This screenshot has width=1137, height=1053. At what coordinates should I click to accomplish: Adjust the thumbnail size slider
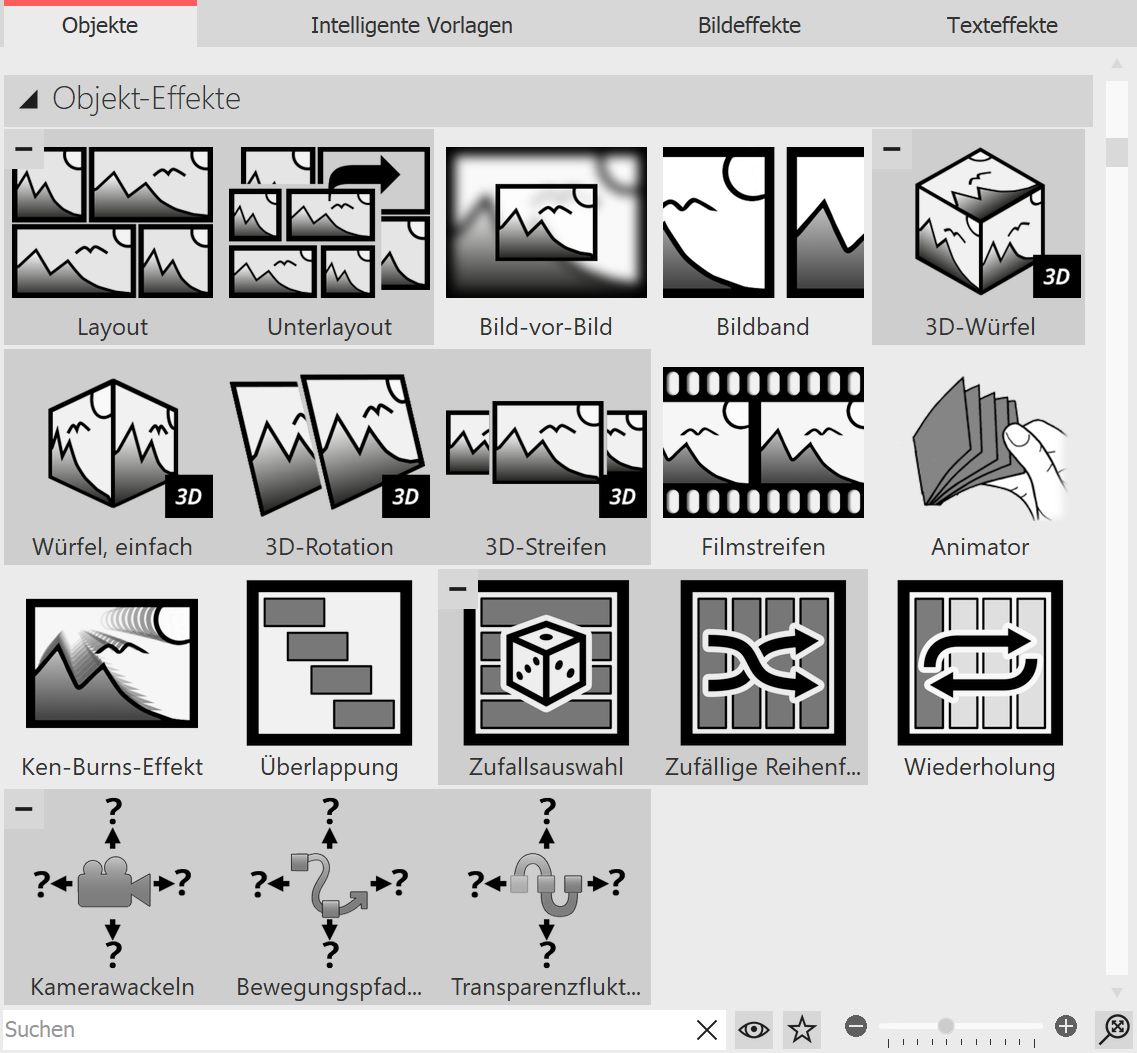point(946,1025)
